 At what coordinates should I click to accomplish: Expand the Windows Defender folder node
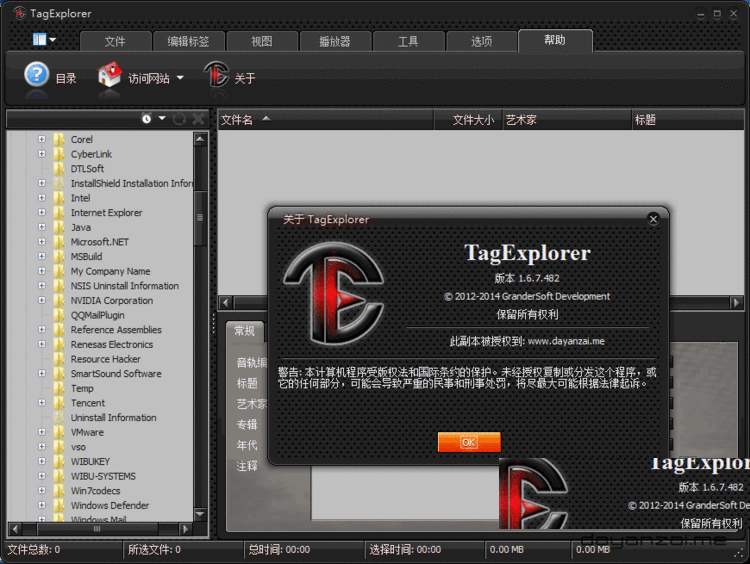[42, 505]
